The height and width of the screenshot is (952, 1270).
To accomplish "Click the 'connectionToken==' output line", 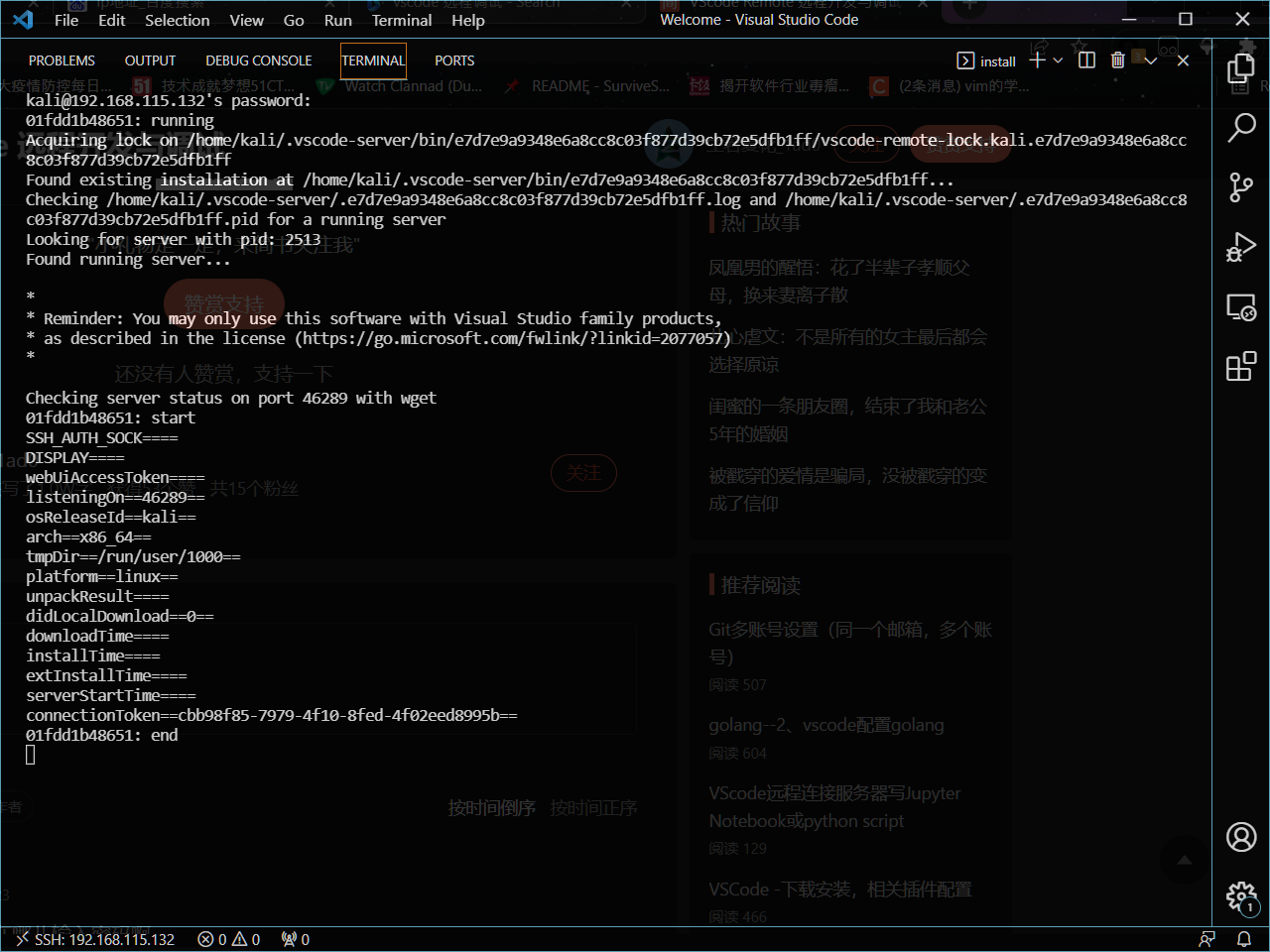I will point(272,715).
